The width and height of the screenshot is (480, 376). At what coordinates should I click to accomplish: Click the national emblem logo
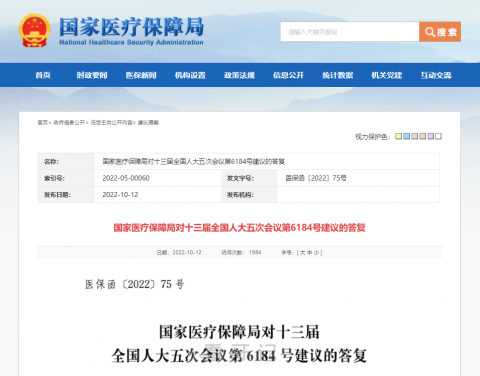34,30
